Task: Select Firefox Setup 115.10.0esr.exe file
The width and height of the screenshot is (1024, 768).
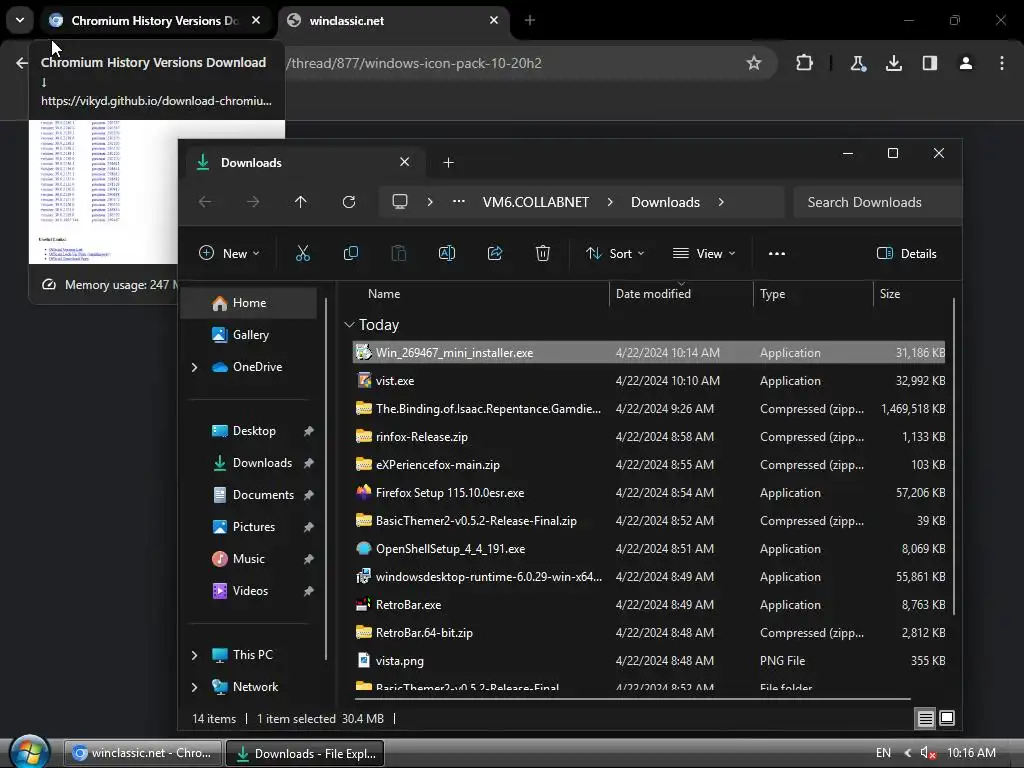Action: pos(649,493)
